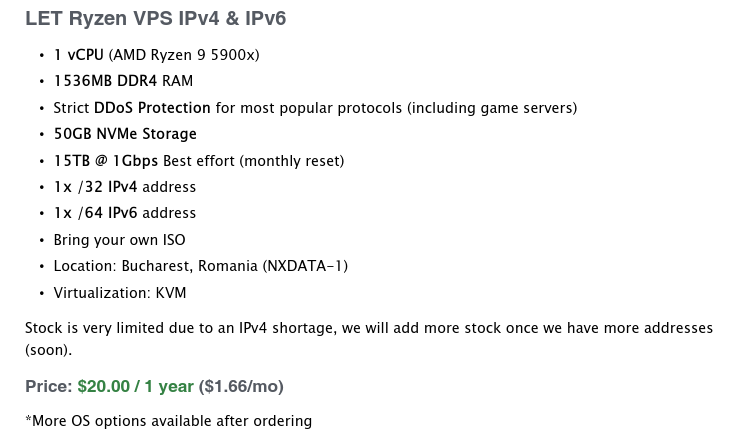
Task: Click the Price: label
Action: click(49, 386)
